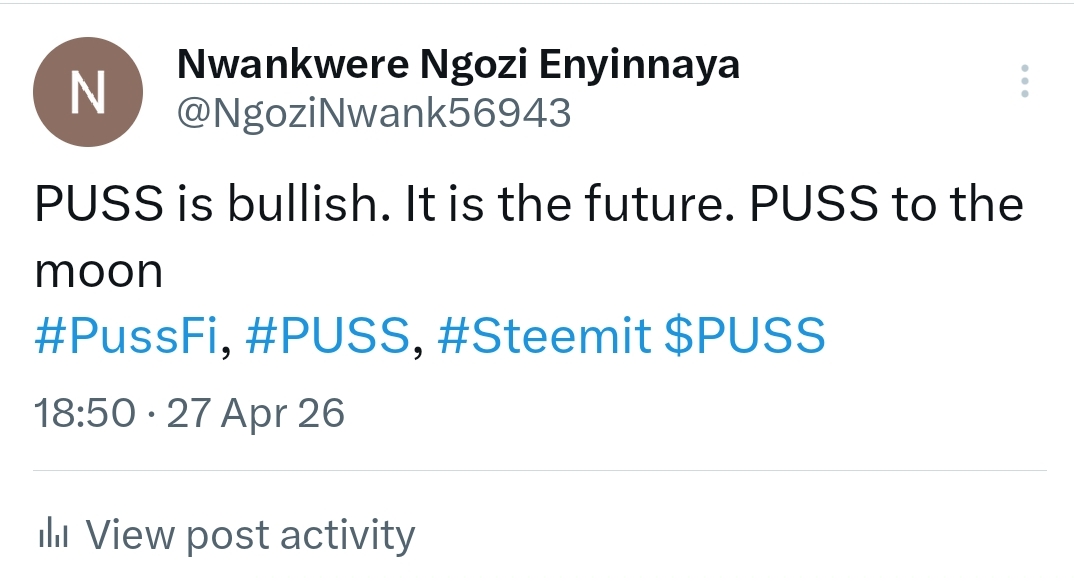Image resolution: width=1074 pixels, height=581 pixels.
Task: Click the divider line above post activity
Action: point(540,470)
